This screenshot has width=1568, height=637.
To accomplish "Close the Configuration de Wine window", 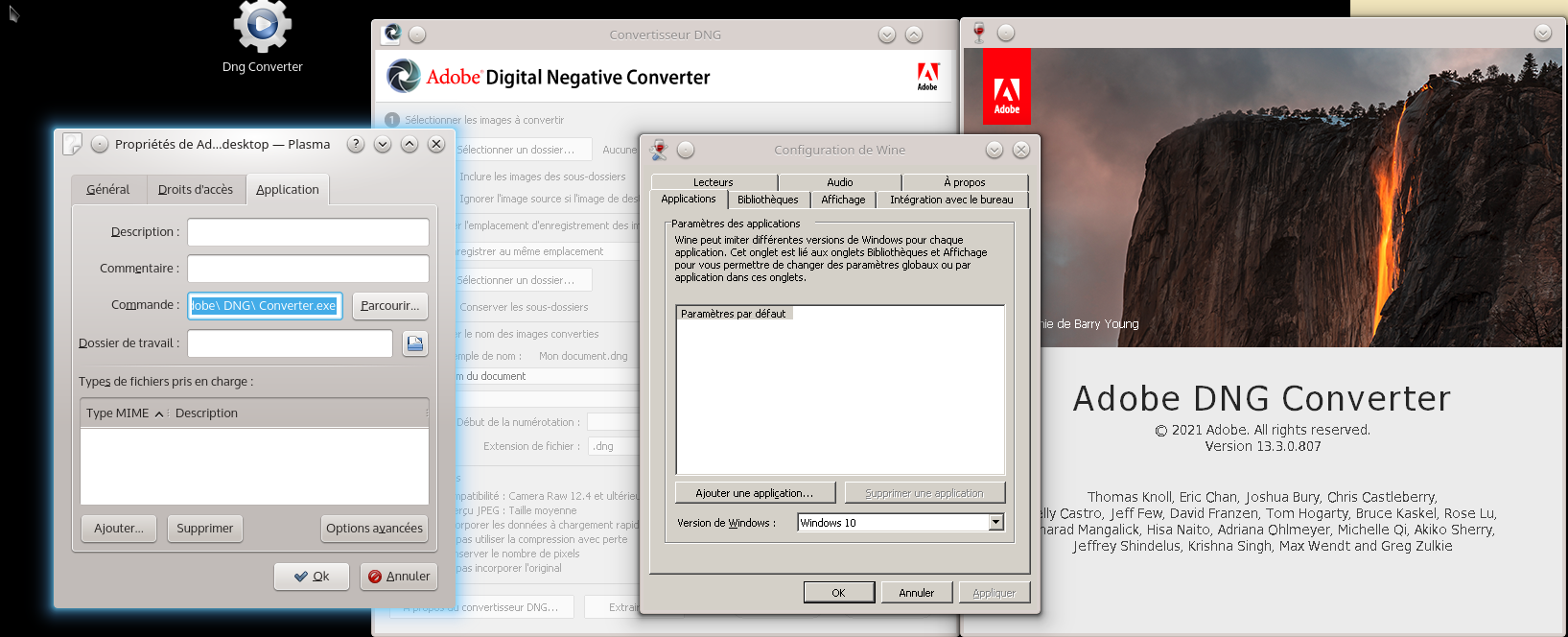I will click(x=1021, y=150).
